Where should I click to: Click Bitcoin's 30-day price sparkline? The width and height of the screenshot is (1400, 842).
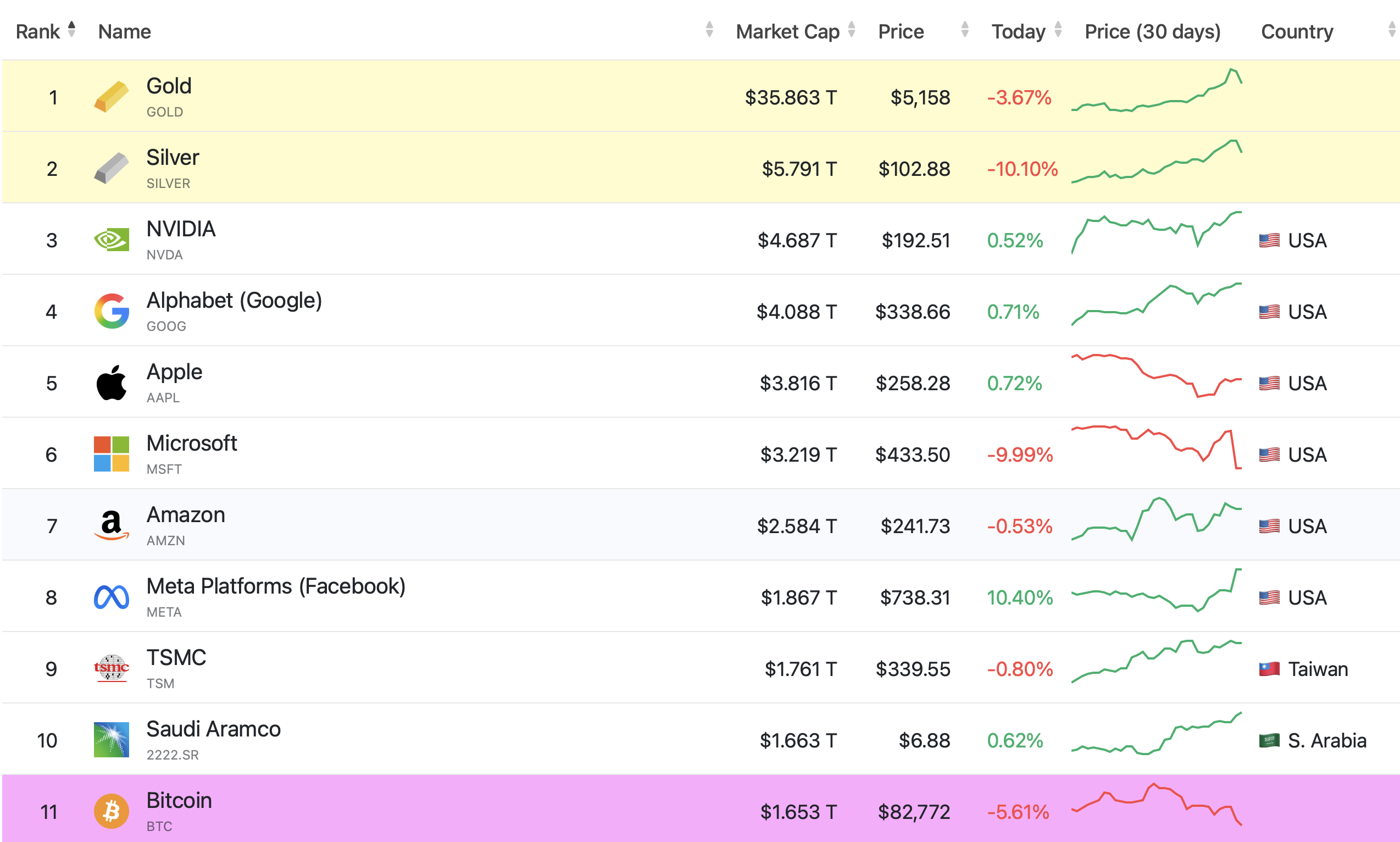tap(1156, 805)
